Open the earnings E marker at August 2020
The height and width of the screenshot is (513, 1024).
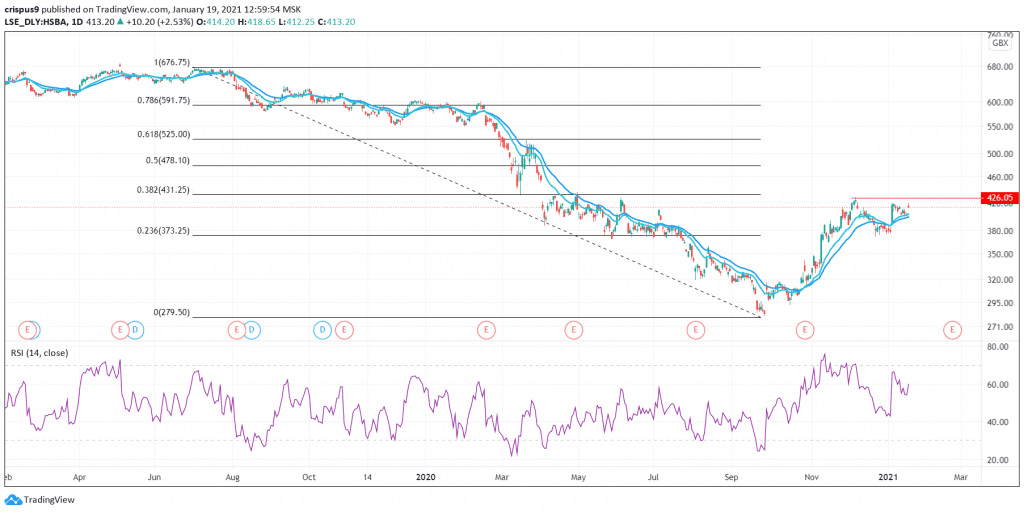695,330
